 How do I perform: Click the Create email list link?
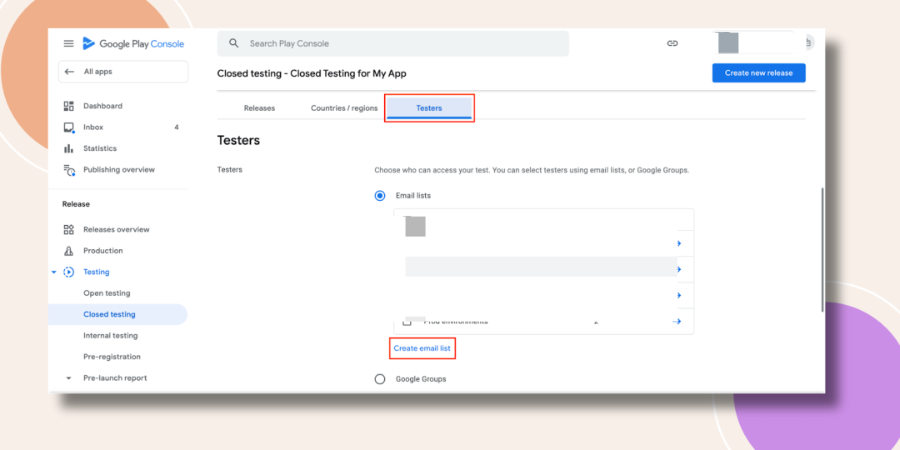point(422,348)
